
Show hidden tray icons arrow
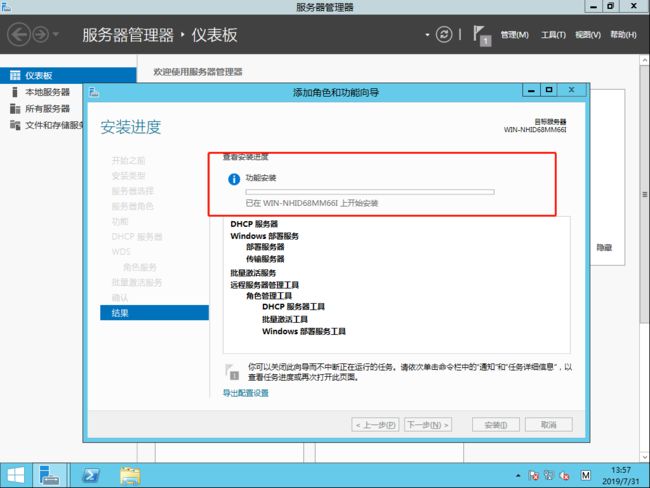pos(518,476)
